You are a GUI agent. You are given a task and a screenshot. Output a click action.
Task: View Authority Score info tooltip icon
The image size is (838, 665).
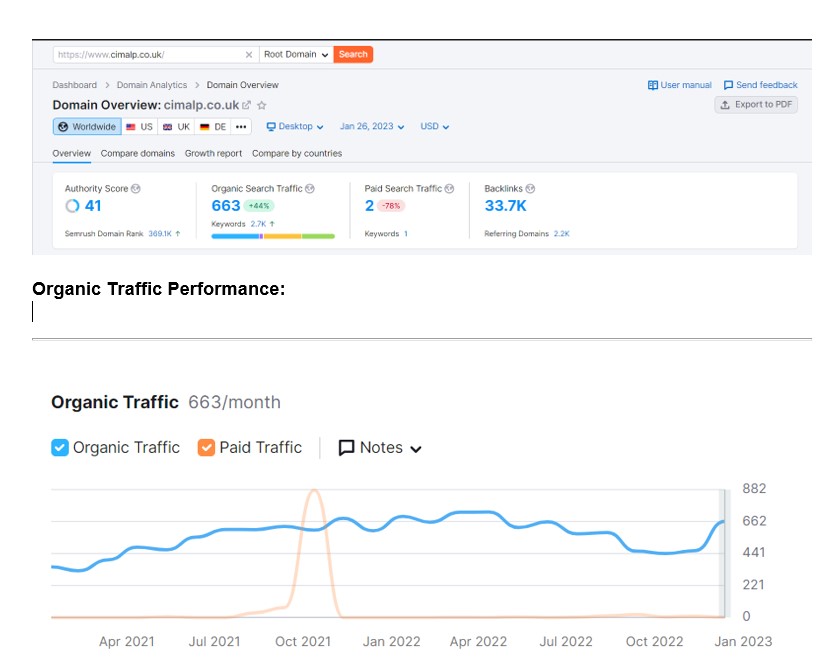136,188
